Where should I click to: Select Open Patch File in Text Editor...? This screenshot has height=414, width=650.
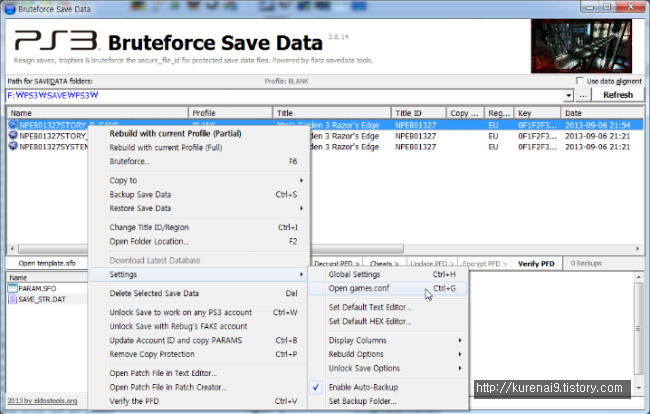163,373
